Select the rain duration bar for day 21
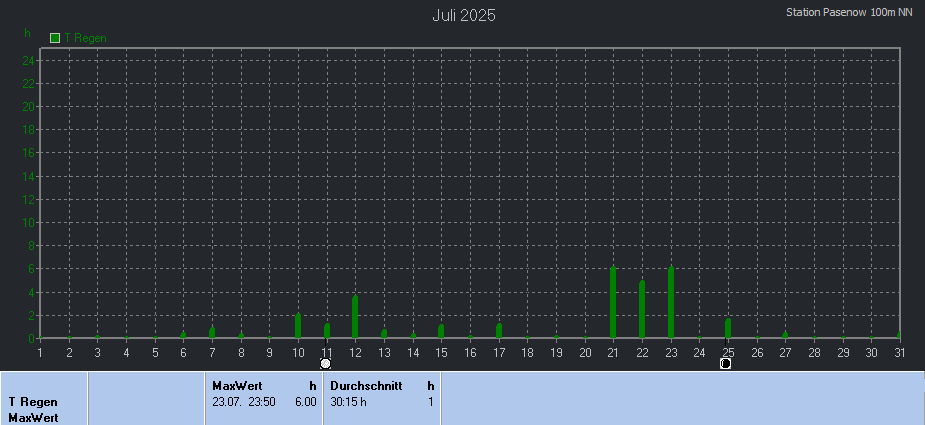Screen dimensions: 925x425 [613, 302]
